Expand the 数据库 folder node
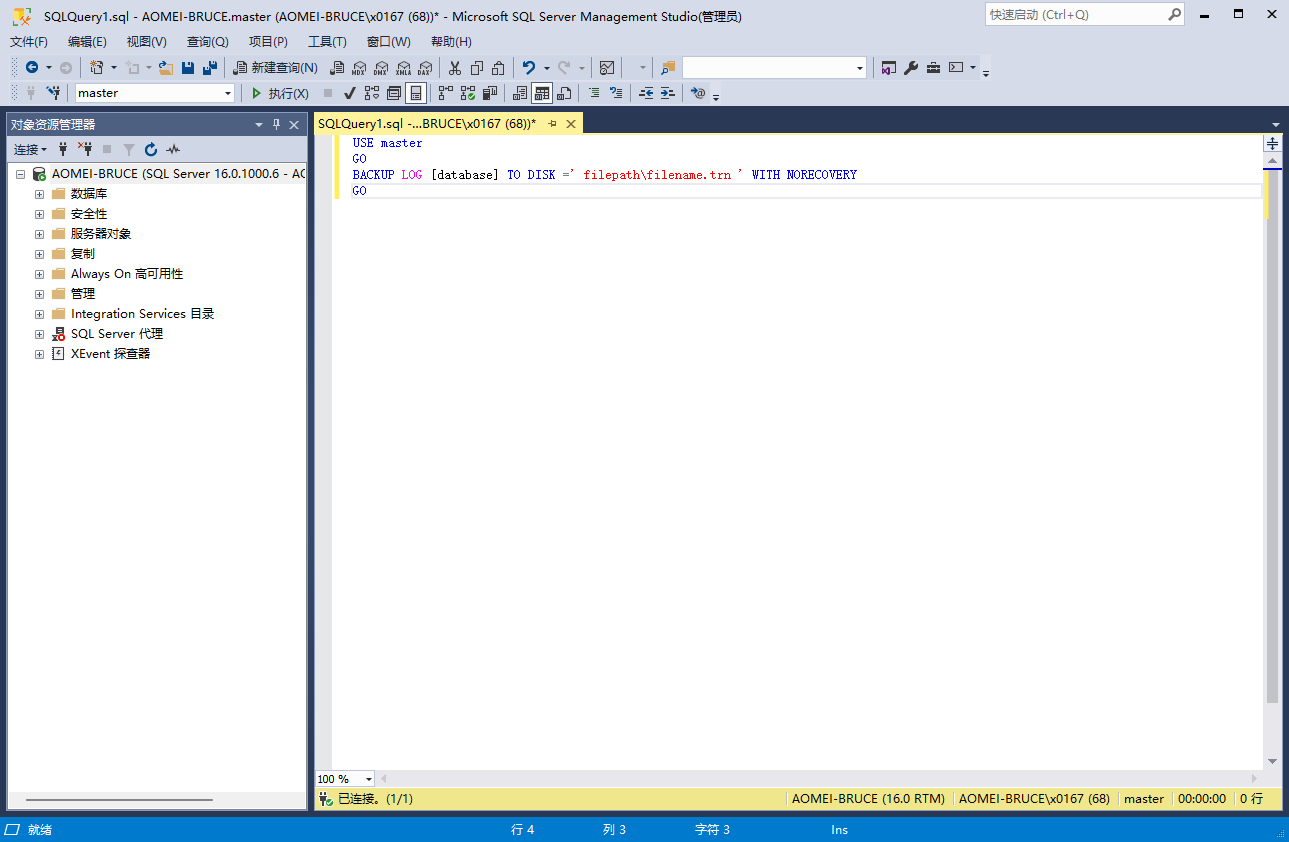1289x842 pixels. pyautogui.click(x=39, y=194)
